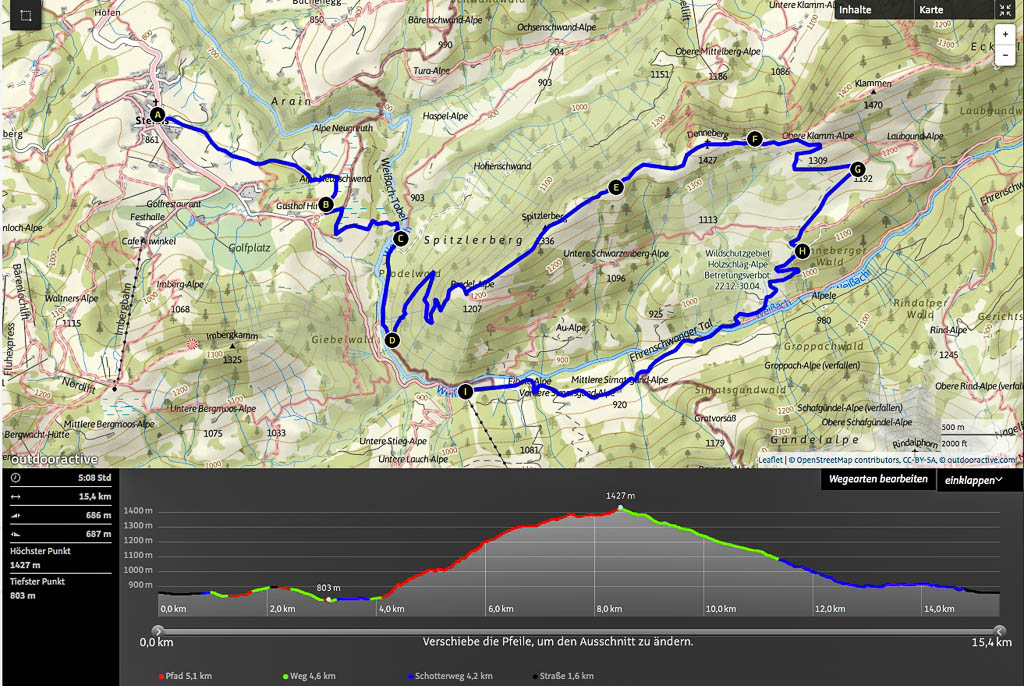Select waypoint A at the route start
The image size is (1024, 686).
157,114
